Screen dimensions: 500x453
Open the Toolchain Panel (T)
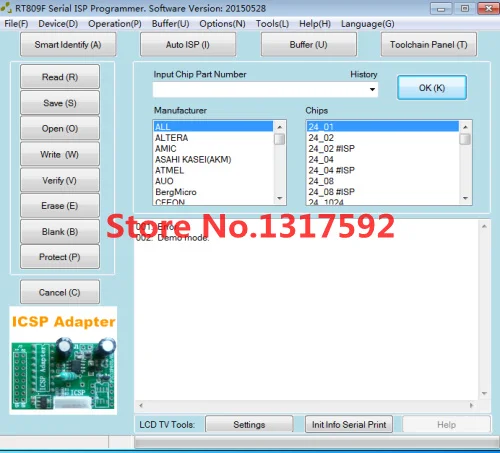click(429, 44)
